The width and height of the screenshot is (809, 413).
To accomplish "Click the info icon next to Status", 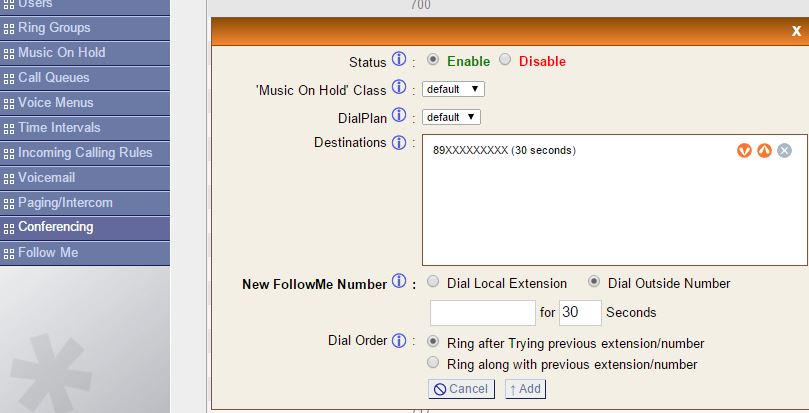I will 398,60.
